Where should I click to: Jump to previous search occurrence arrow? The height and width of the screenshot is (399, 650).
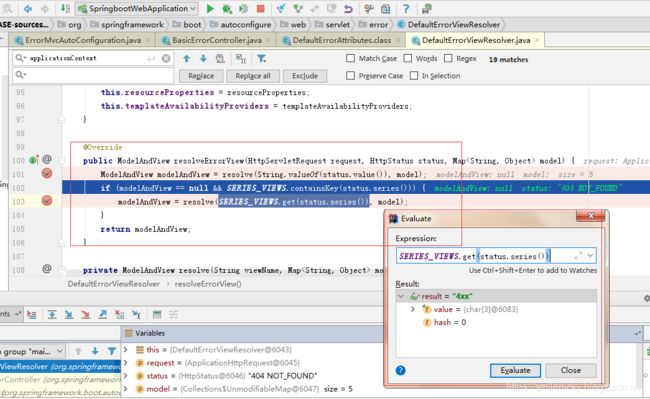187,58
